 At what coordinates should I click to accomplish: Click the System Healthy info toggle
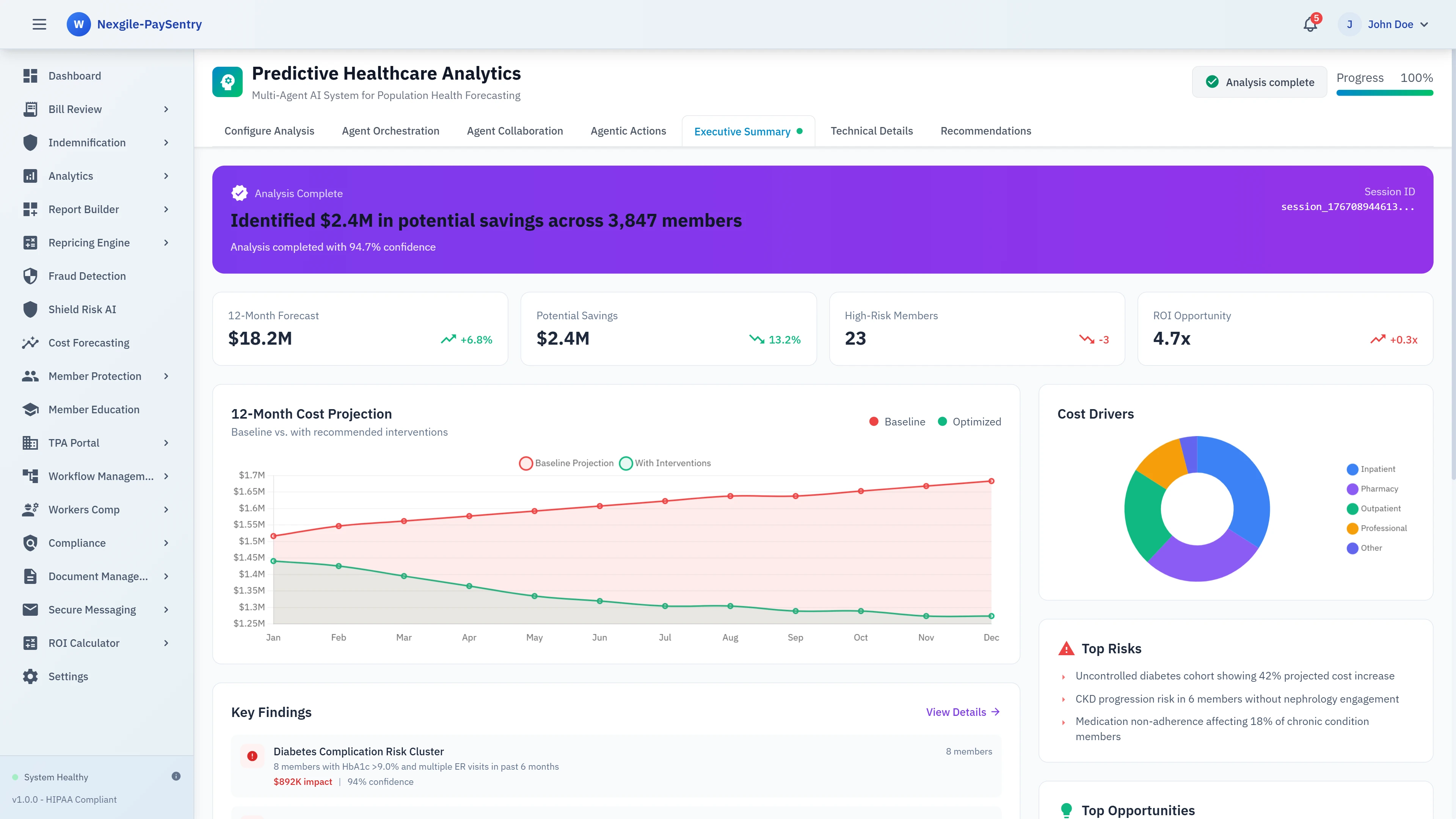coord(176,776)
